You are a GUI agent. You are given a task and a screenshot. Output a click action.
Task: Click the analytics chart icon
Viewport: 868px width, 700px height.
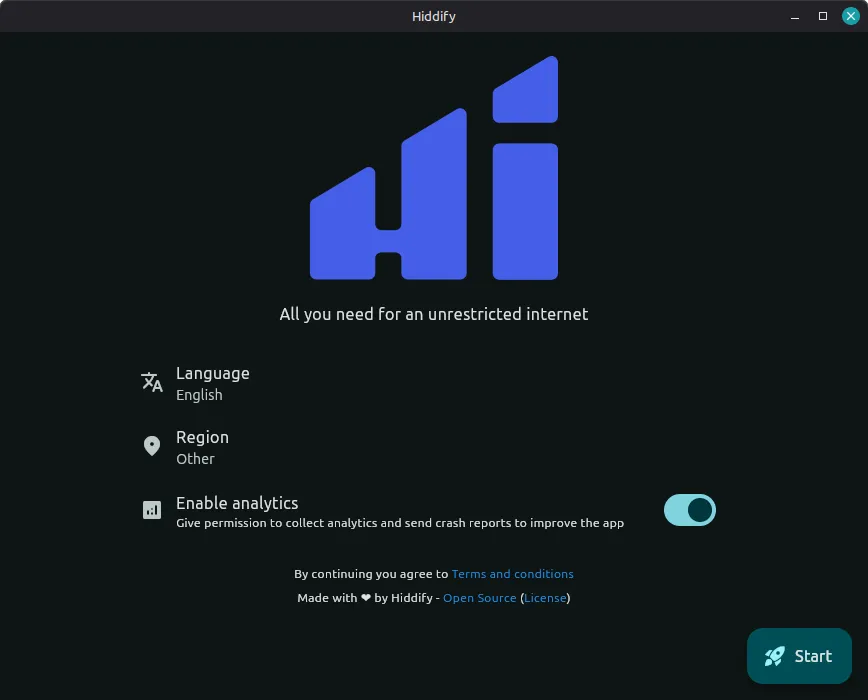[152, 510]
